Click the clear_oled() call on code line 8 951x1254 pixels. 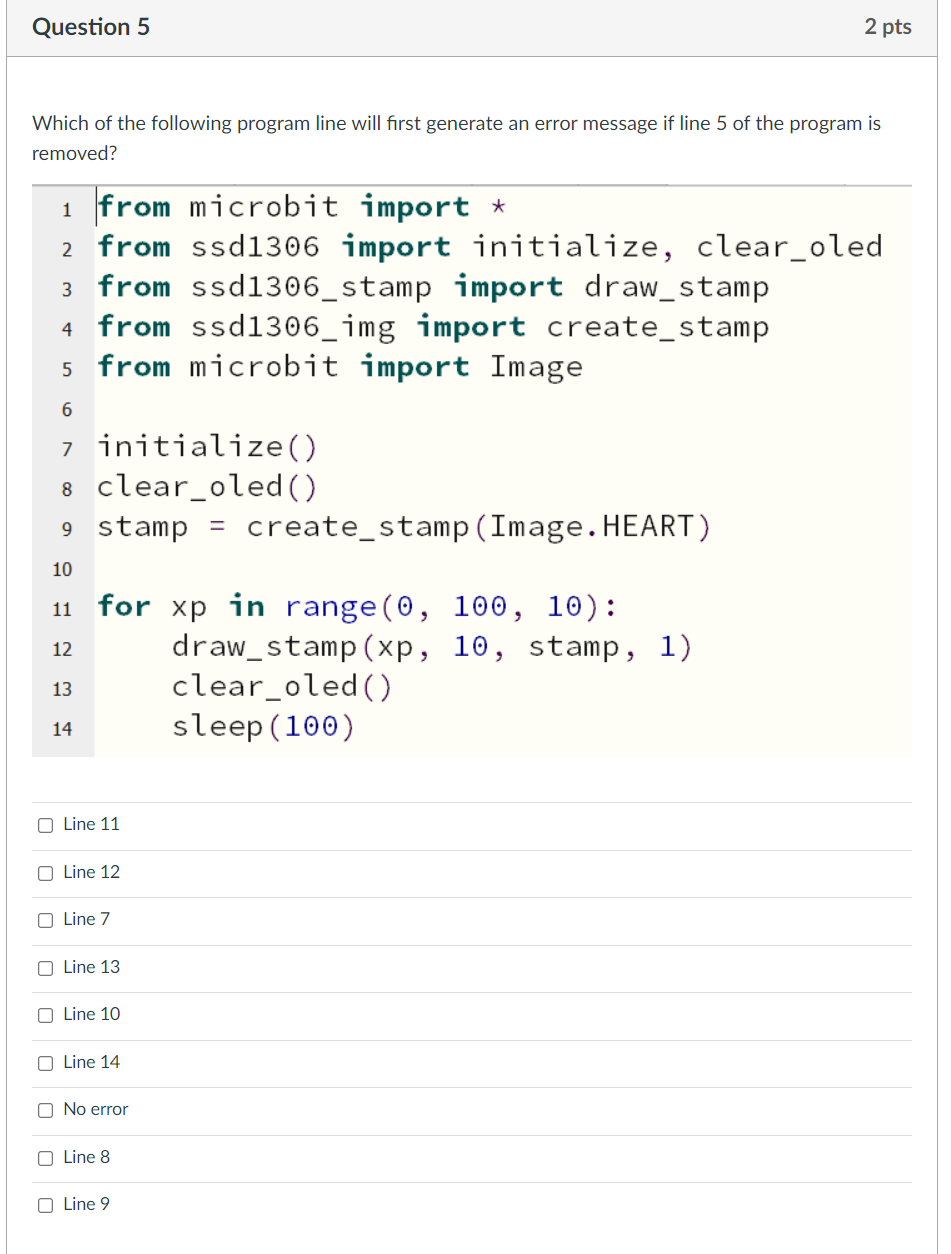pyautogui.click(x=207, y=486)
